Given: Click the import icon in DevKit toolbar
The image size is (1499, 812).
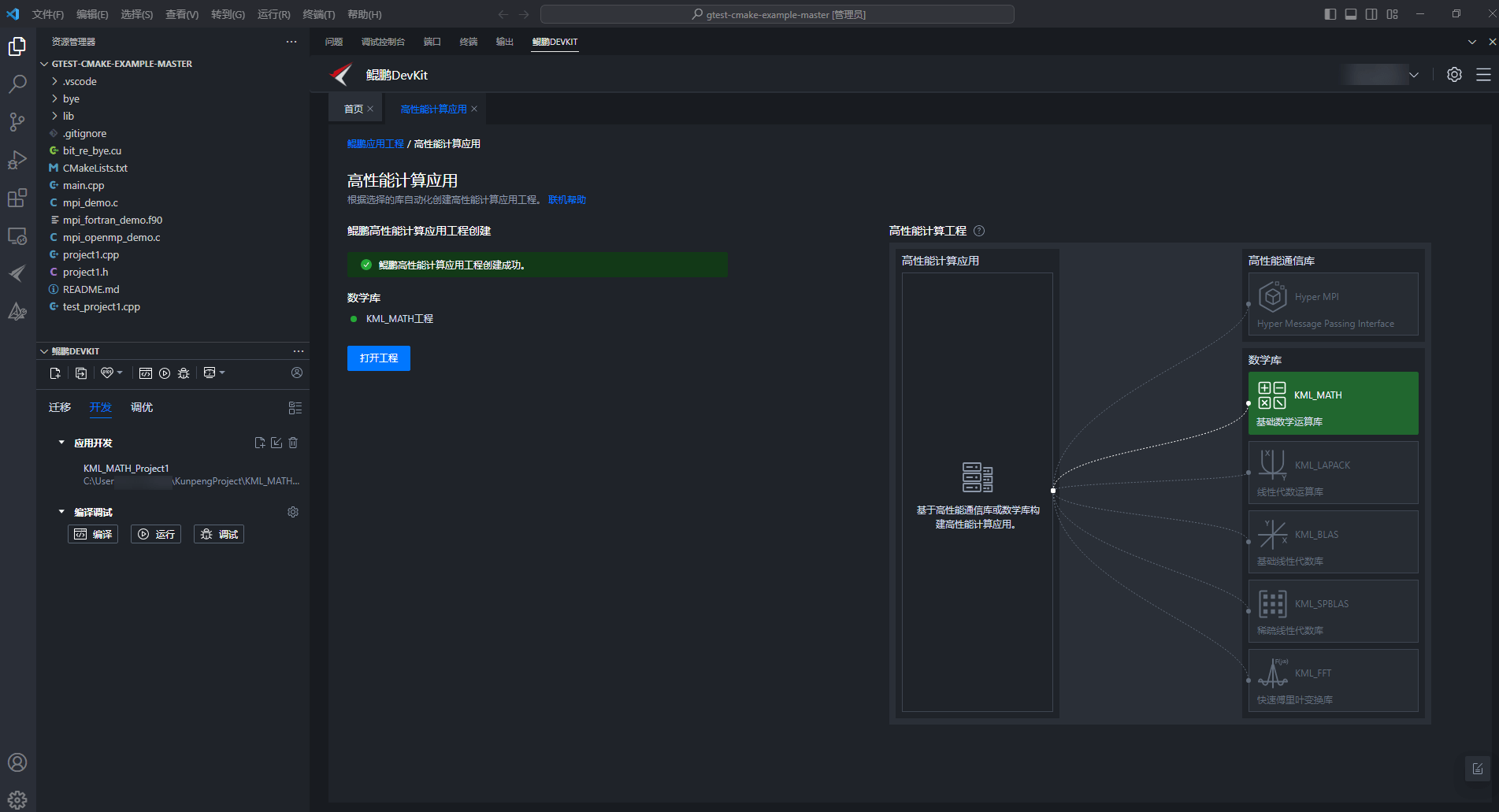Looking at the screenshot, I should point(81,373).
